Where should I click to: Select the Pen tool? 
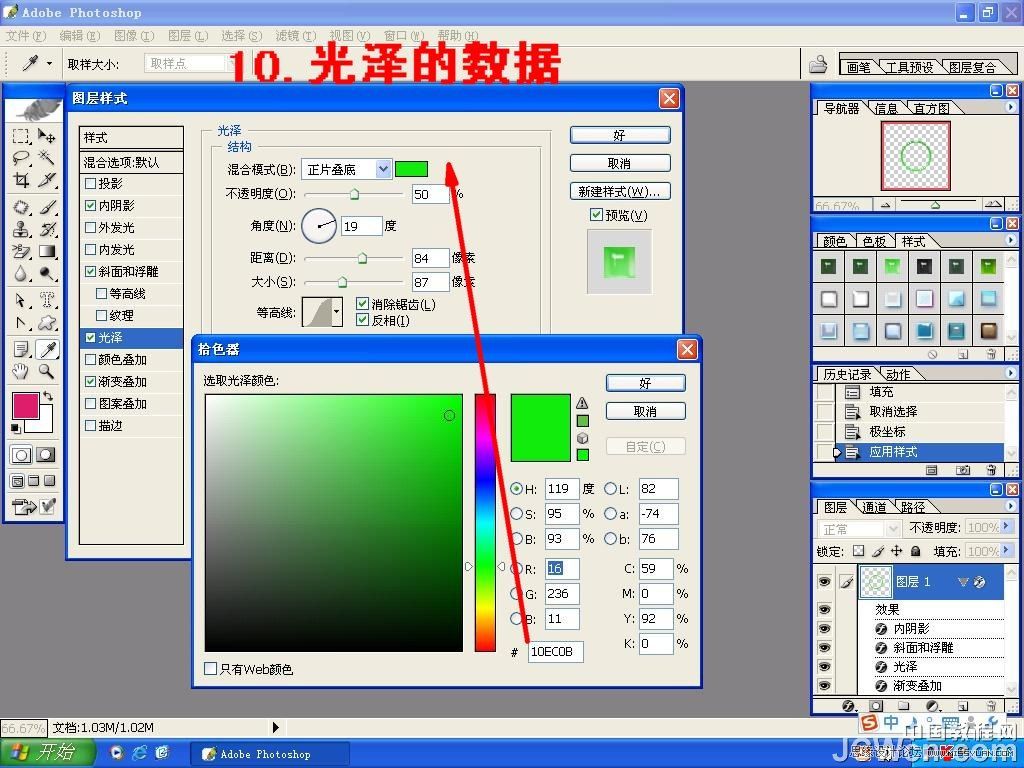tap(21, 323)
